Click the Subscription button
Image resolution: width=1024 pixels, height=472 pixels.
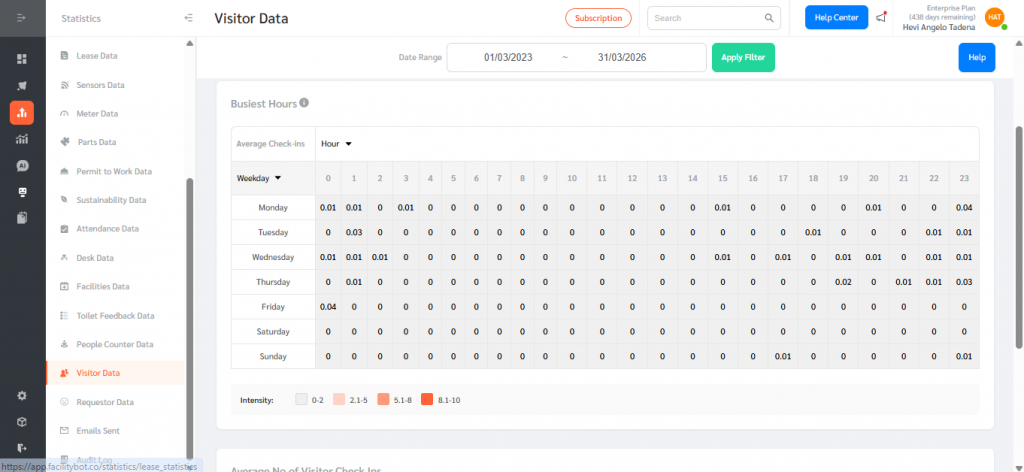point(598,18)
